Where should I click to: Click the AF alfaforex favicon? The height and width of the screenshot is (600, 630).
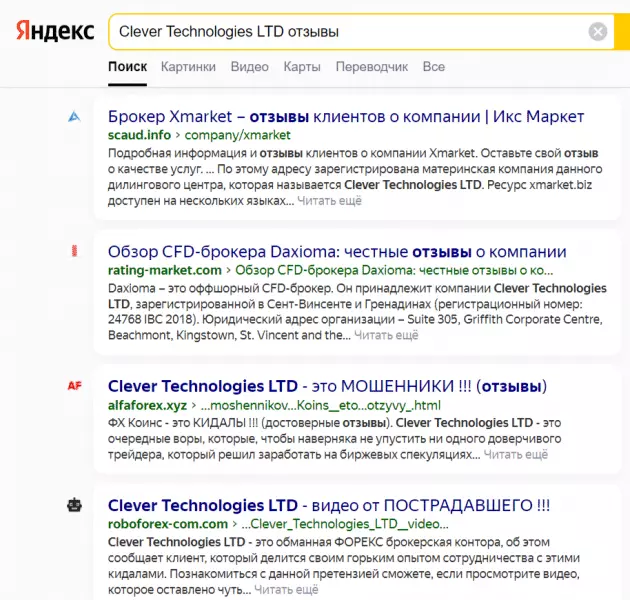(74, 386)
